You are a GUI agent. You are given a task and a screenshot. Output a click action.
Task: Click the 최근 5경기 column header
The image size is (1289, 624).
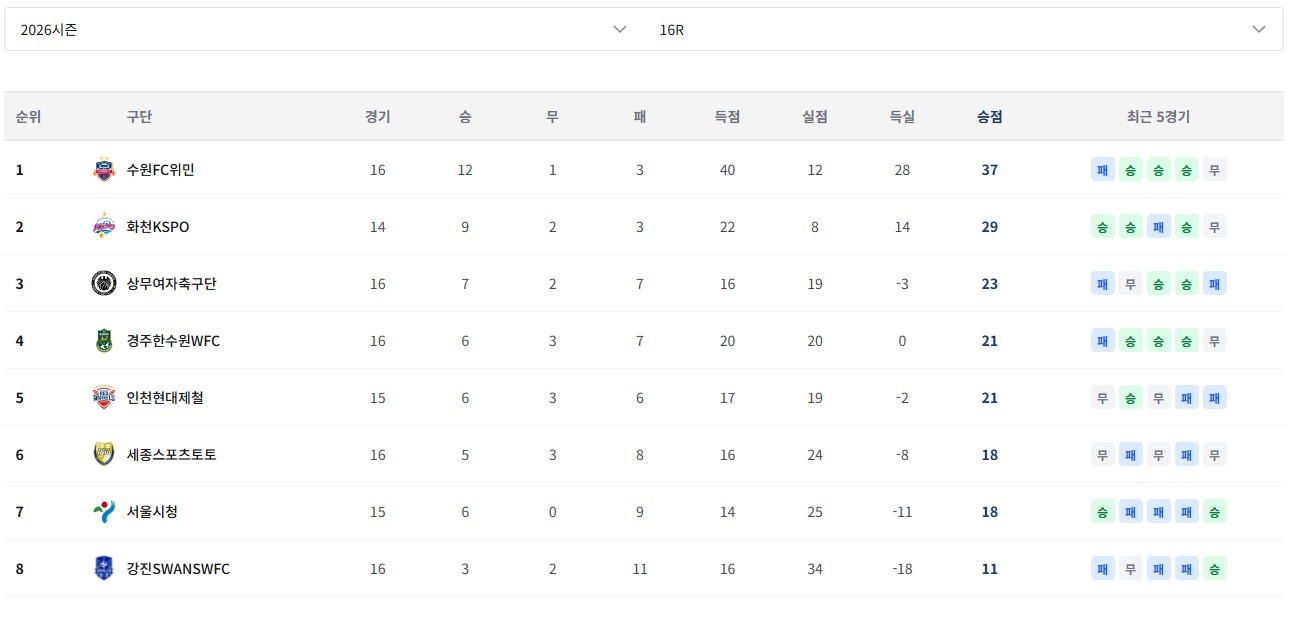1158,117
